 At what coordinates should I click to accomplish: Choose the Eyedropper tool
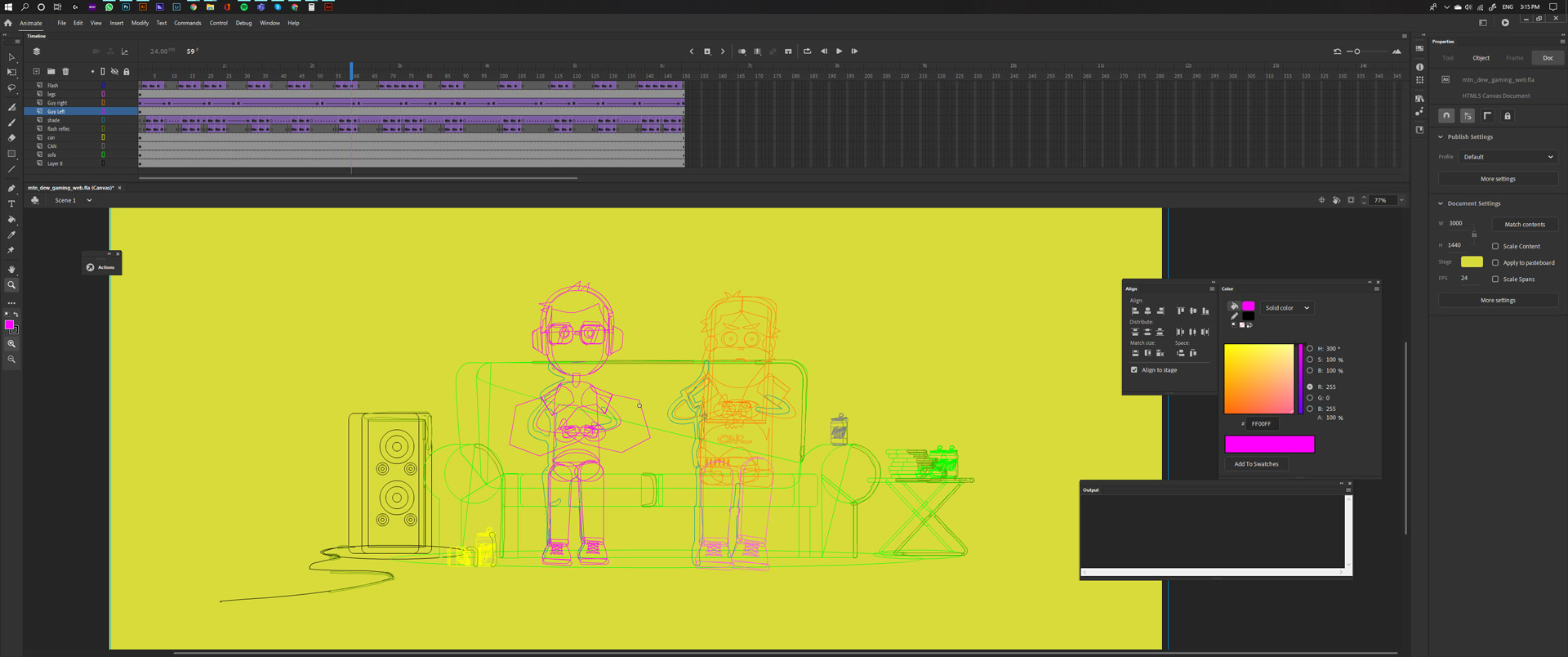[x=11, y=235]
